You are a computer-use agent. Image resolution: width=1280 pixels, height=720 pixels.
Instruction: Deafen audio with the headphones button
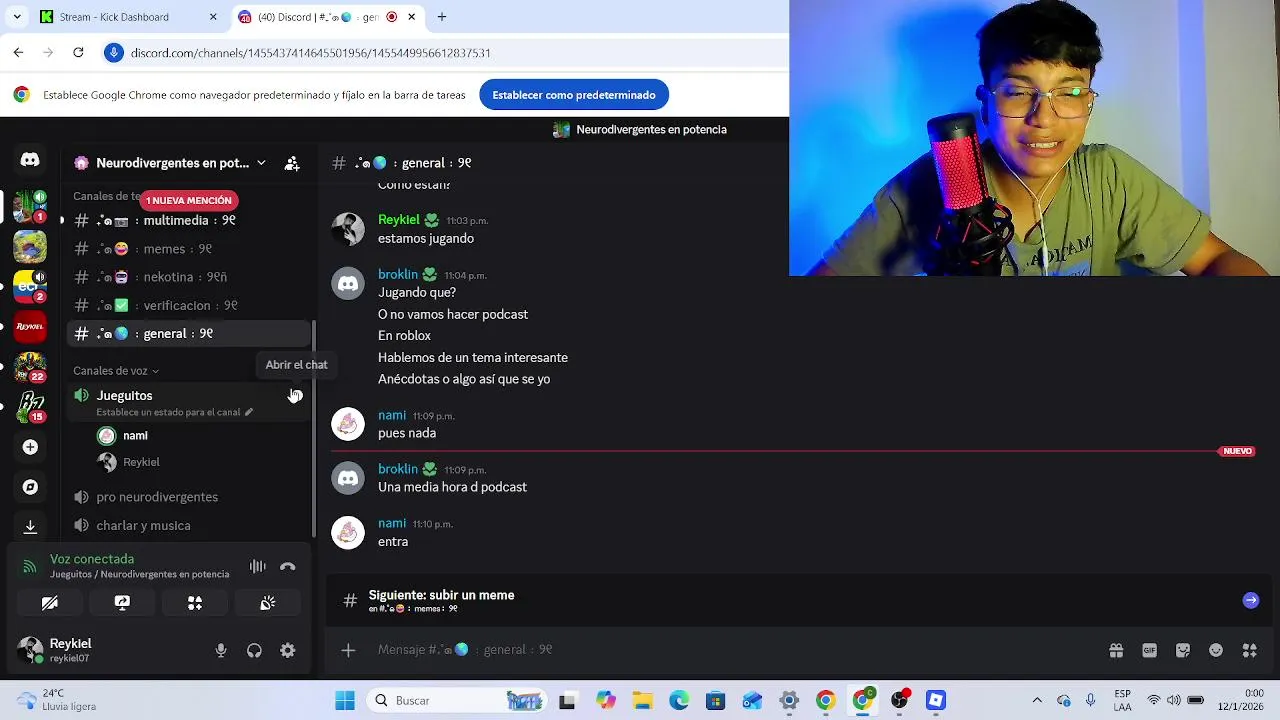[x=254, y=651]
